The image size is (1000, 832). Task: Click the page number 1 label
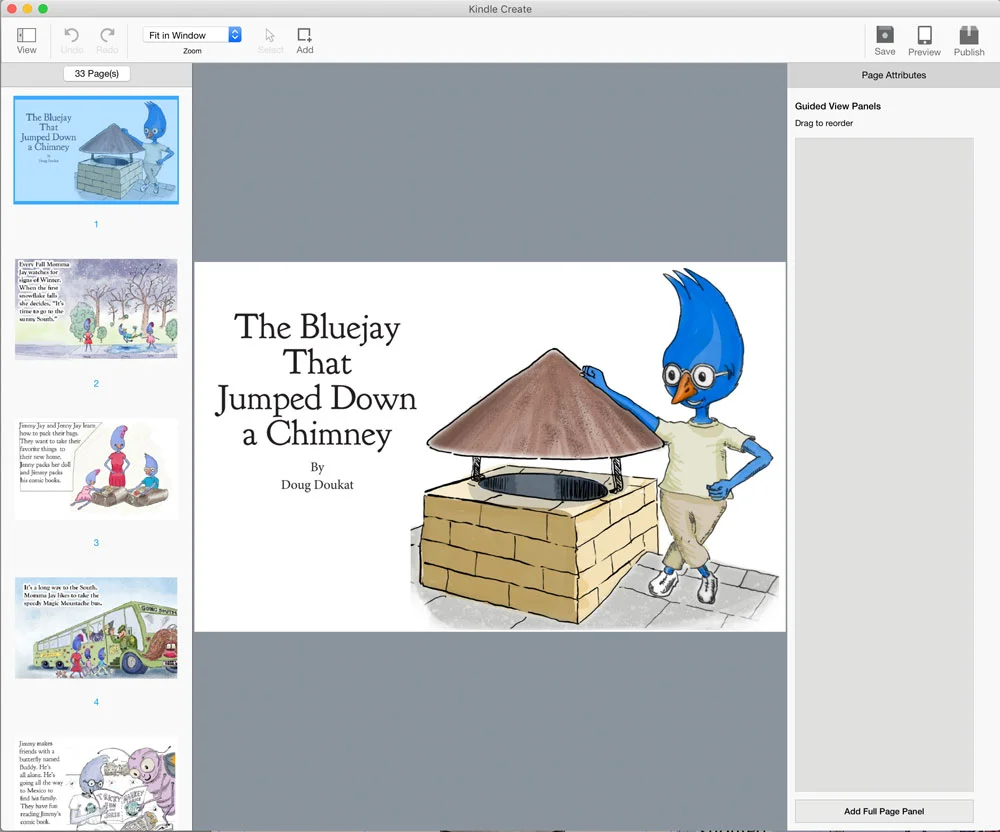96,224
